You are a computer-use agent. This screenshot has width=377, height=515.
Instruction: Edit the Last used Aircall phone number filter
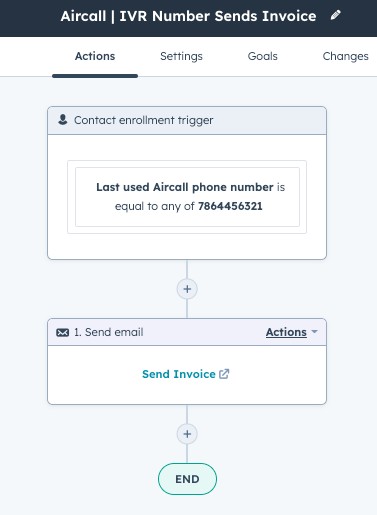pos(187,197)
